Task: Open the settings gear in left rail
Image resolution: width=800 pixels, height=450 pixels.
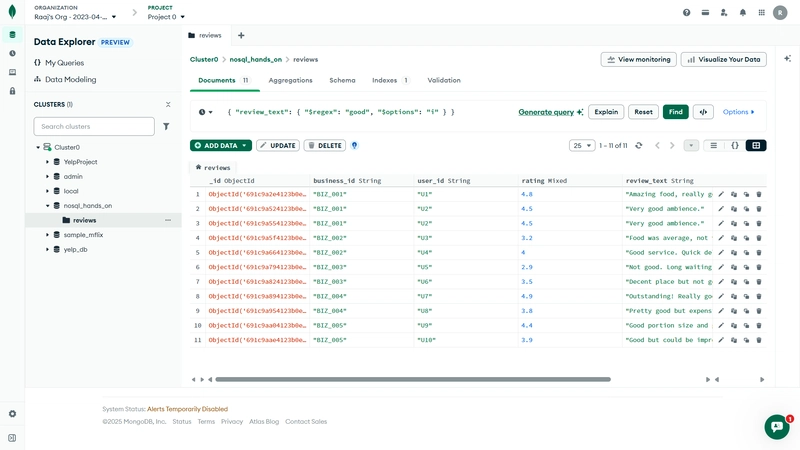Action: pos(12,414)
